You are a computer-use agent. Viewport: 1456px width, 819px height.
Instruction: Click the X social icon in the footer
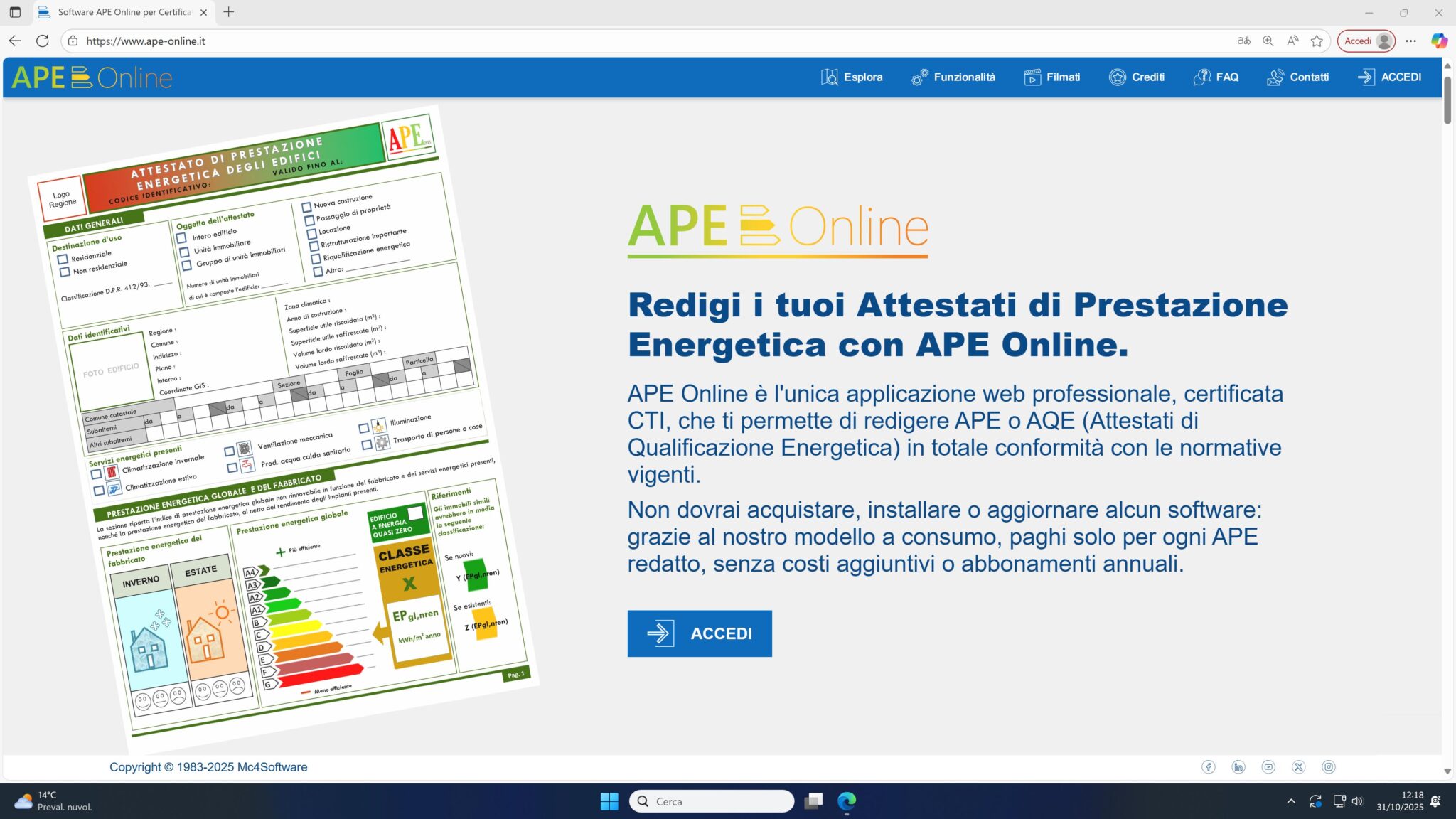(1300, 766)
